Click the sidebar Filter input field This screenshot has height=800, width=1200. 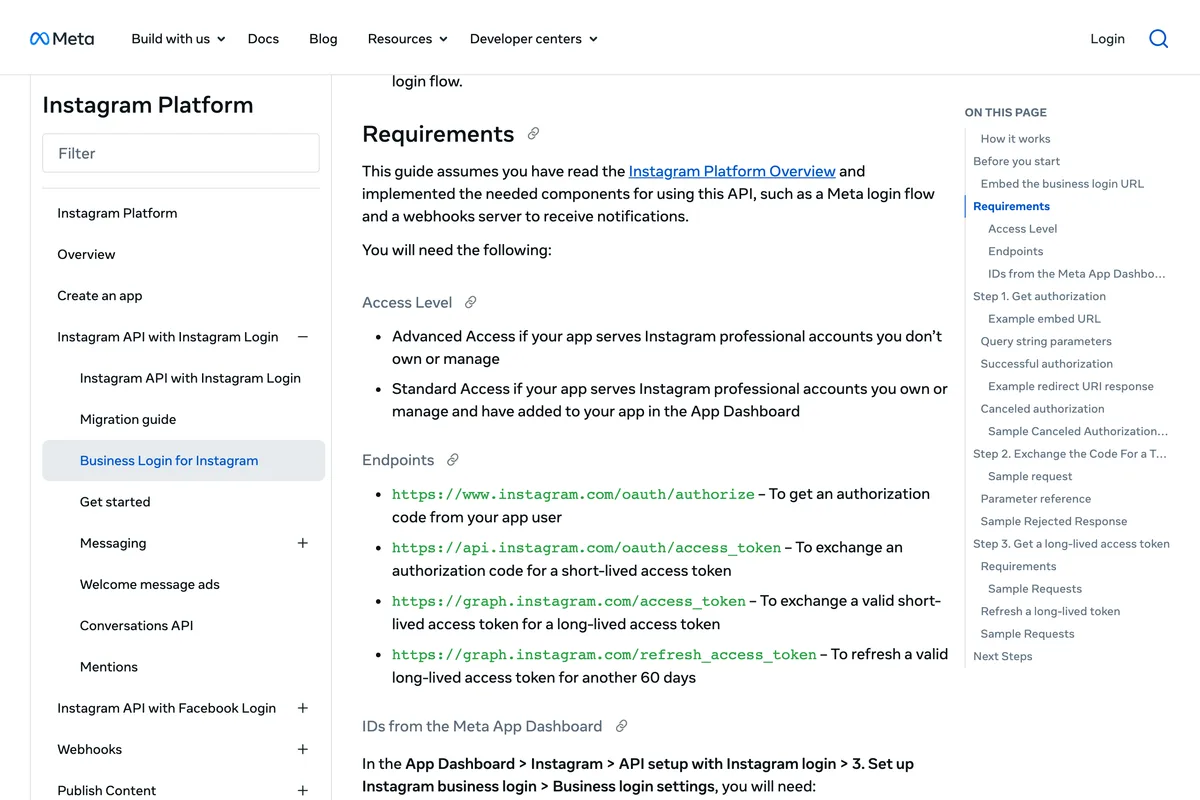click(x=181, y=153)
